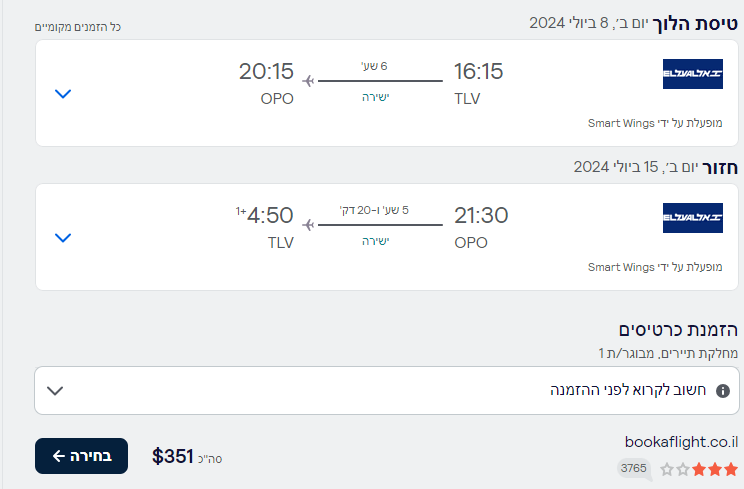Click the airplane icon on outbound flight route
The image size is (744, 489).
[310, 81]
